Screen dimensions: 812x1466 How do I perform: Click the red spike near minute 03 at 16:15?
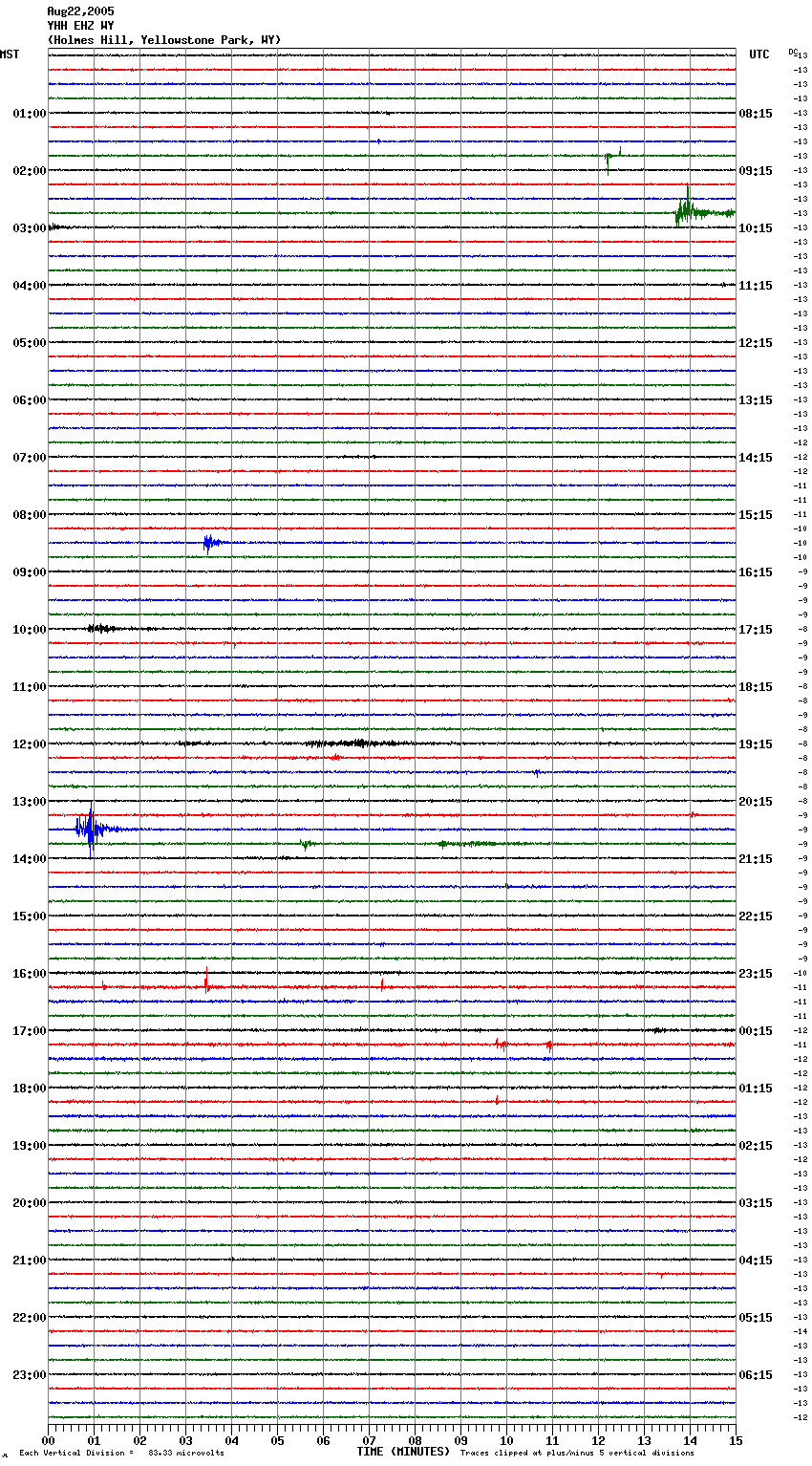[206, 981]
